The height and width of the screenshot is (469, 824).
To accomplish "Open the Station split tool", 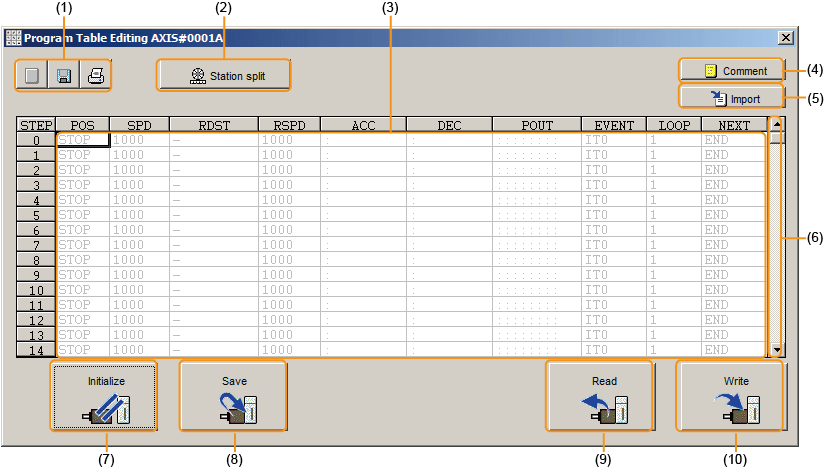I will 224,75.
